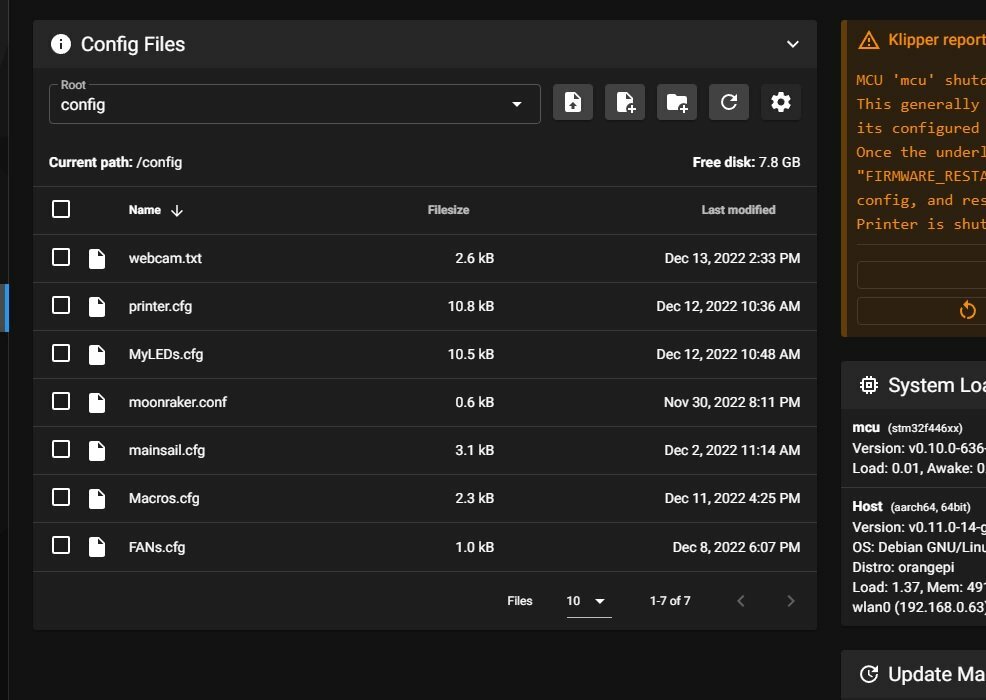Click the file icon beside mainsail.cfg

pos(97,450)
